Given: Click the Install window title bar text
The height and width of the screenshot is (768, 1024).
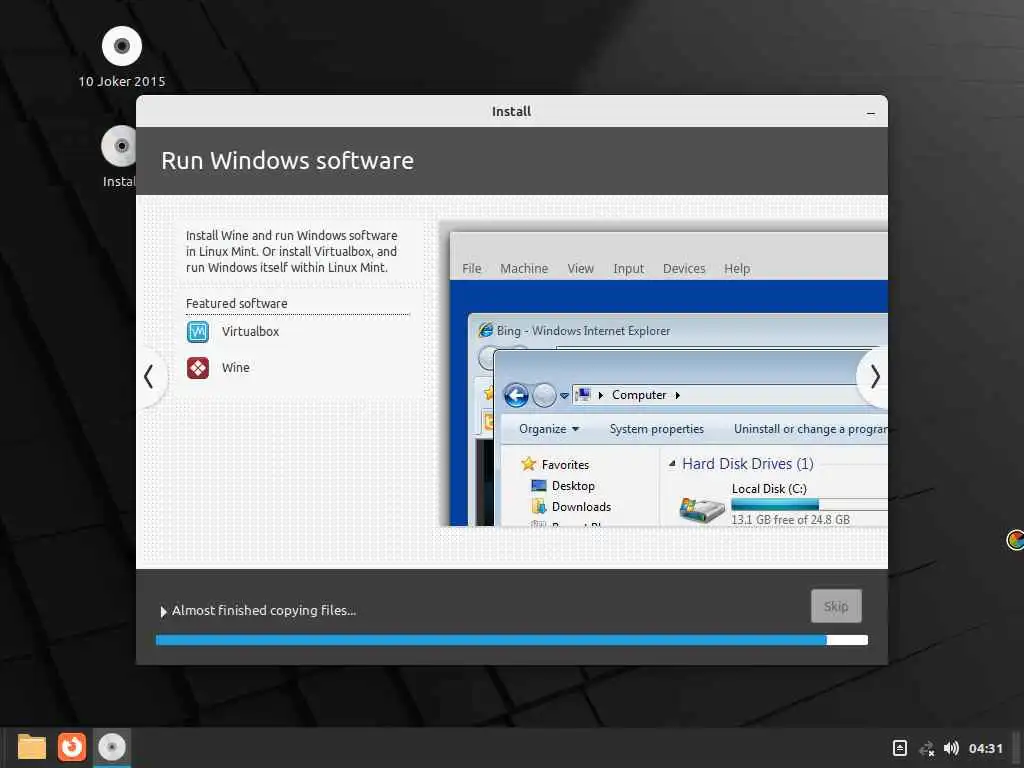Looking at the screenshot, I should tap(511, 112).
